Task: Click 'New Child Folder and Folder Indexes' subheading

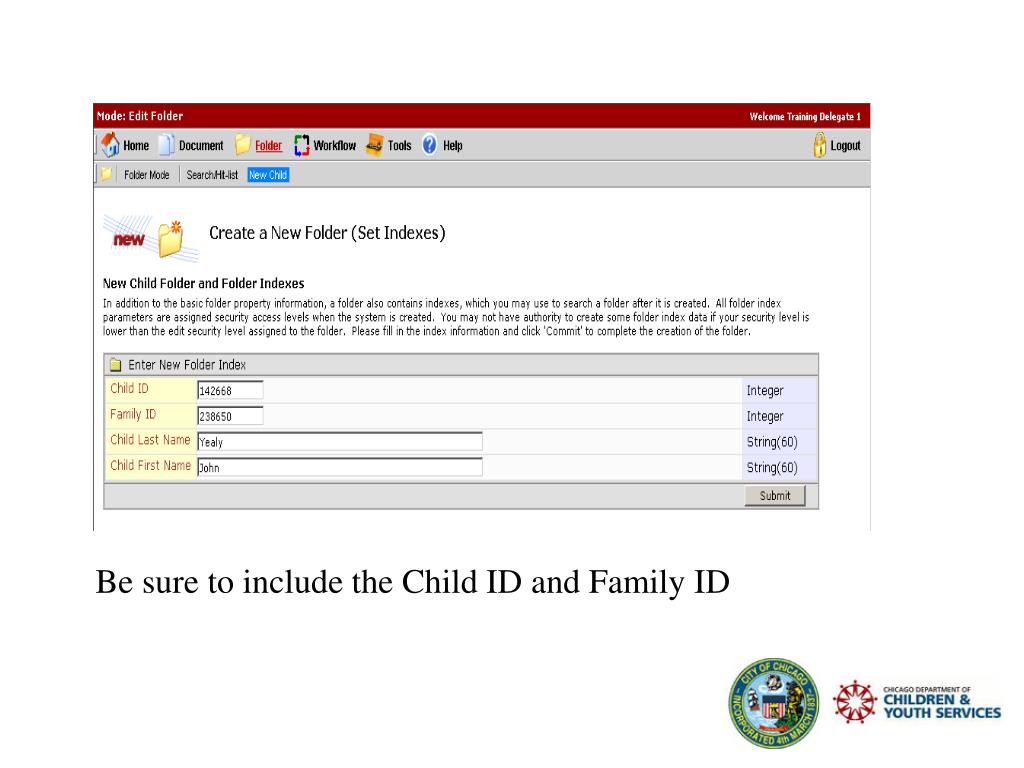Action: coord(204,283)
